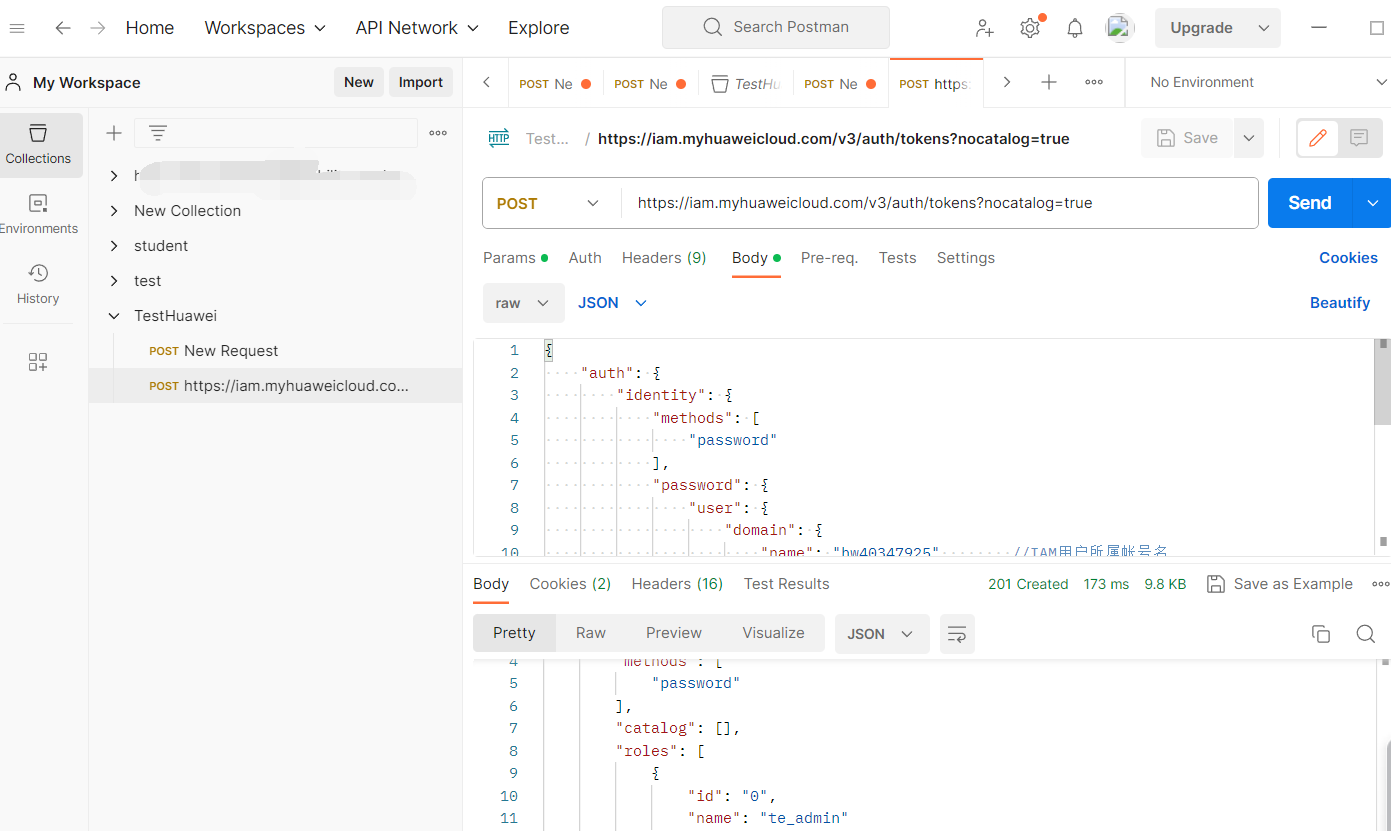Viewport: 1391px width, 831px height.
Task: Change the request body JSON format dropdown
Action: click(x=613, y=303)
